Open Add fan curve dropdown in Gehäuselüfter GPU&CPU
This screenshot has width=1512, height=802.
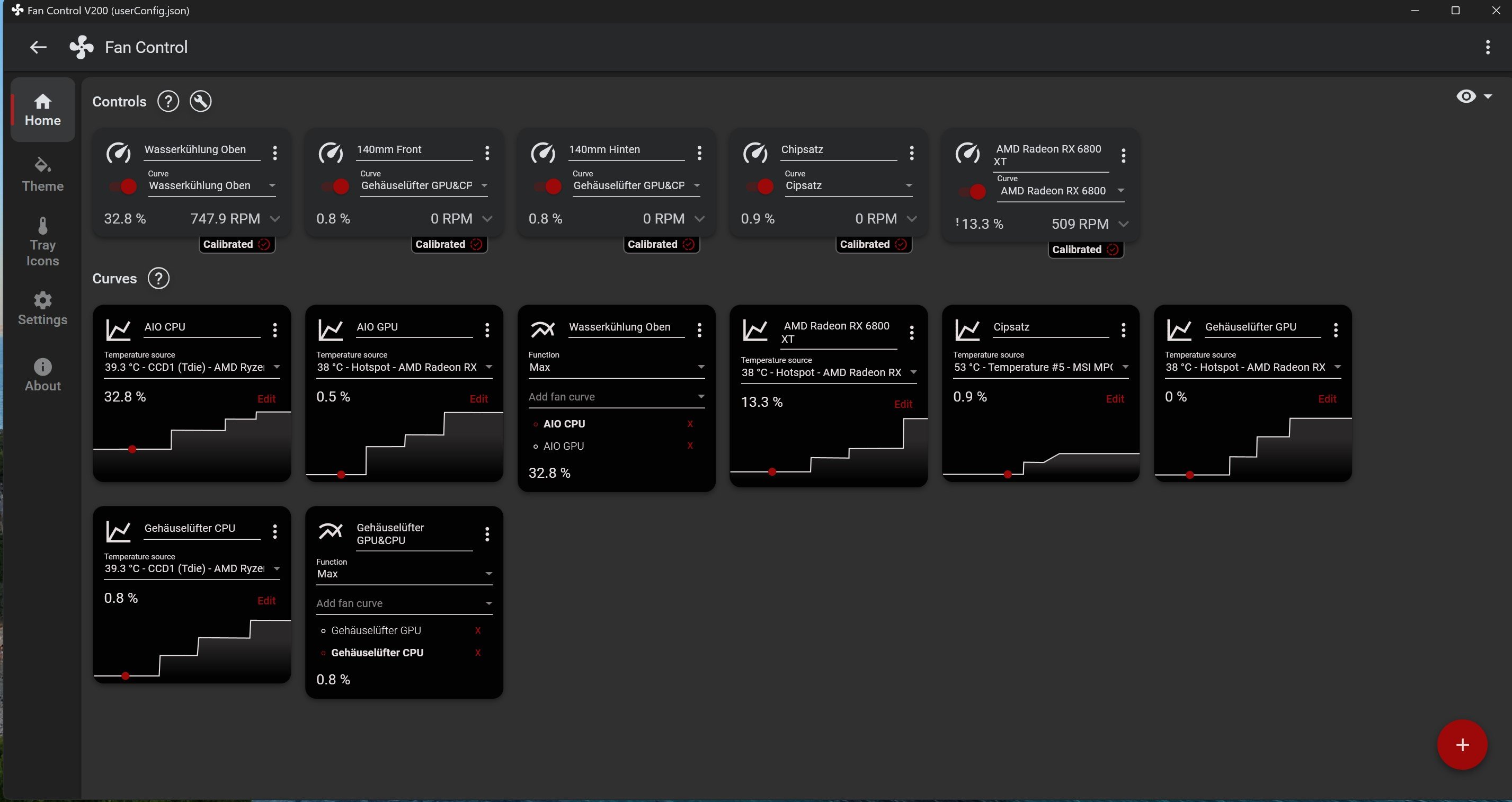(404, 604)
